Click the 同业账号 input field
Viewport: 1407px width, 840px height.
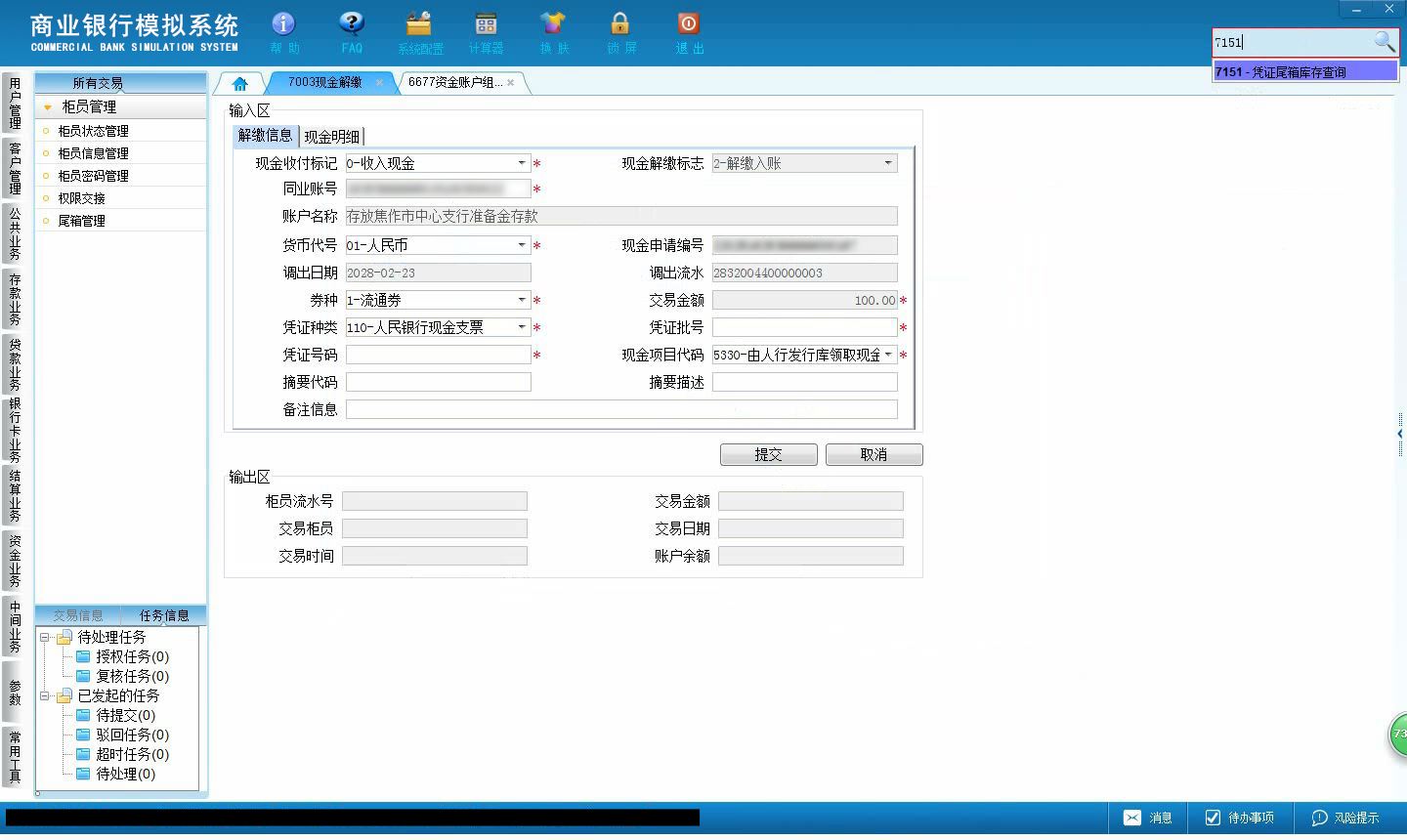tap(439, 189)
